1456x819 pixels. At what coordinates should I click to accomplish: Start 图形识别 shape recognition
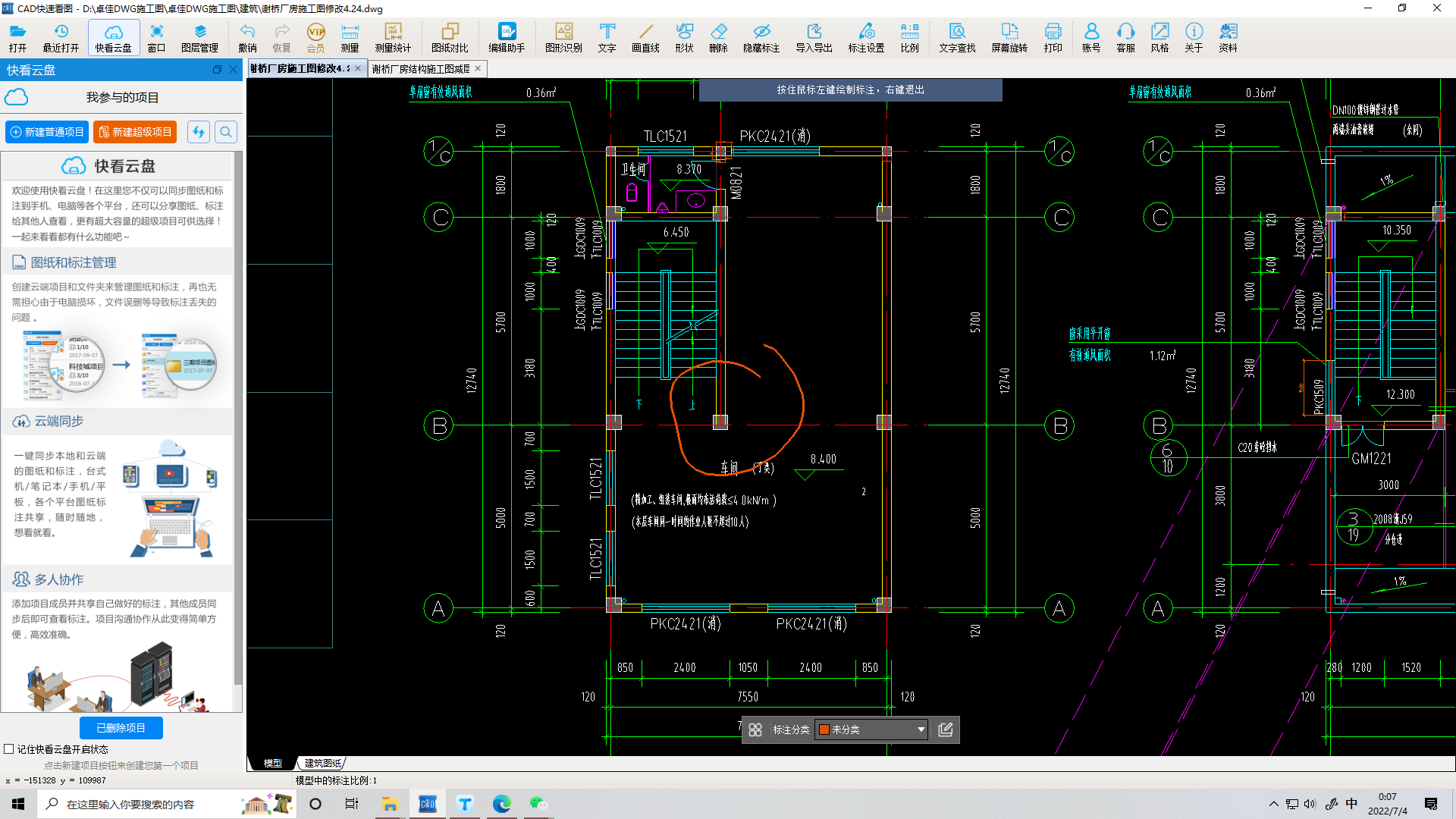[x=563, y=37]
